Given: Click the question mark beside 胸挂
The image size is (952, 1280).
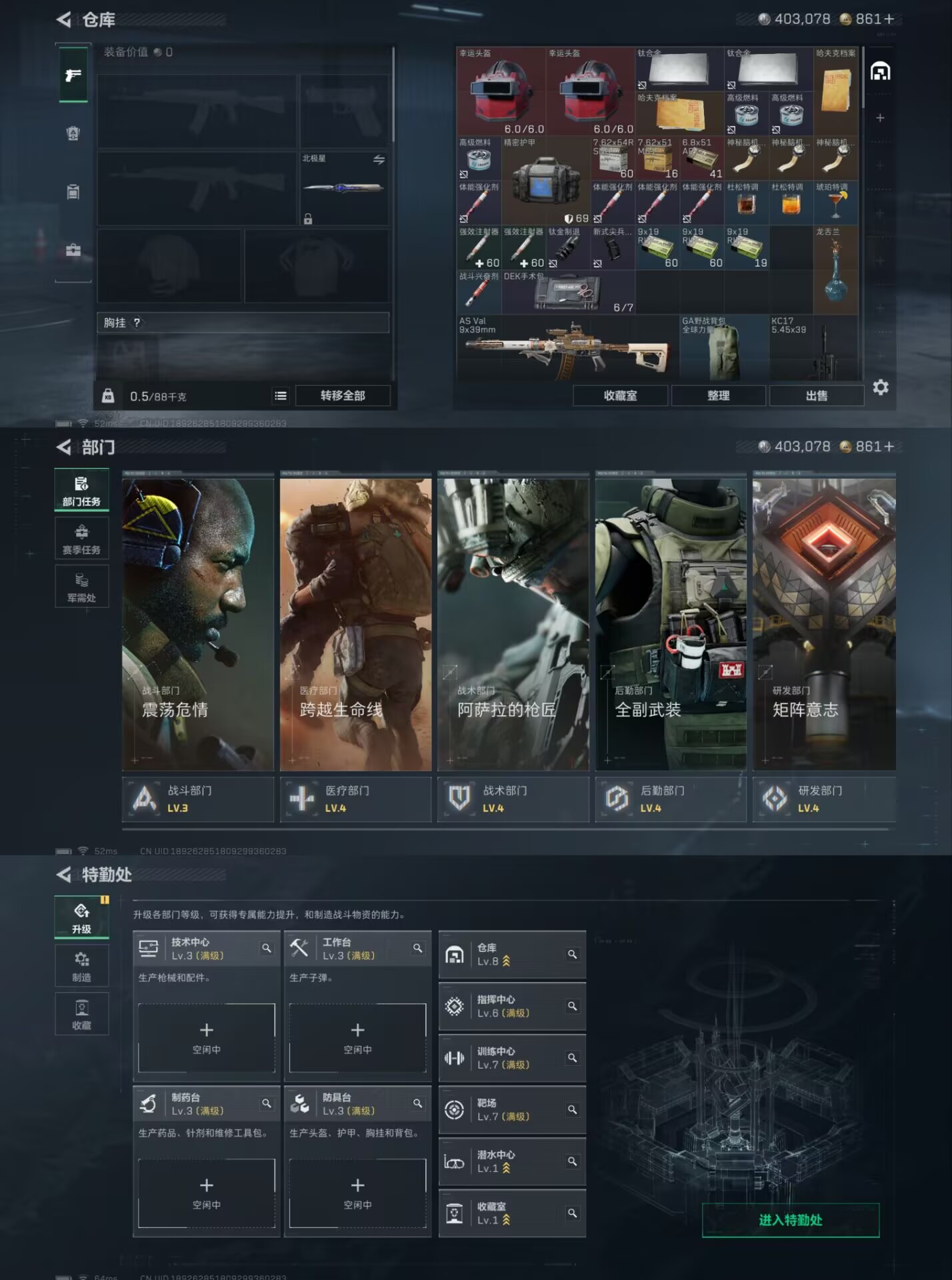Looking at the screenshot, I should click(x=137, y=323).
